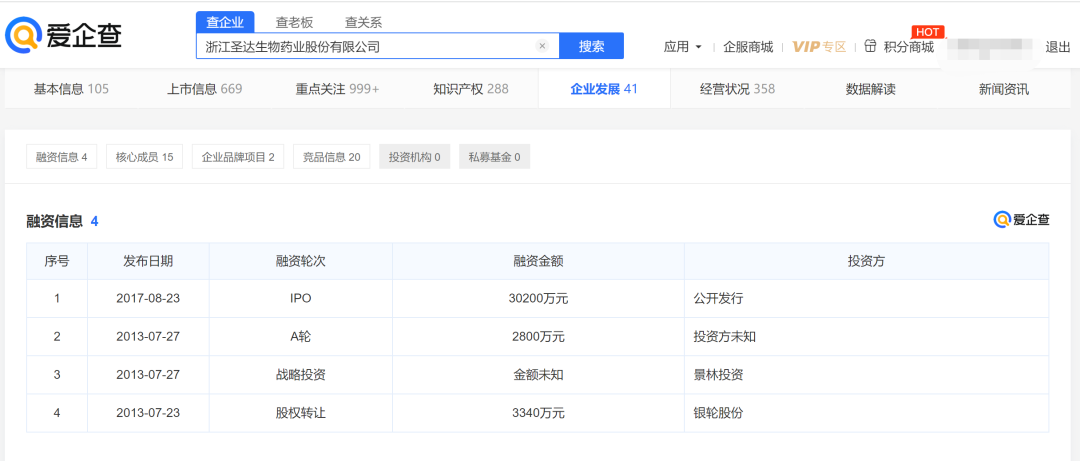Switch to the 经营状况 358 tab
The image size is (1080, 461).
[x=737, y=89]
